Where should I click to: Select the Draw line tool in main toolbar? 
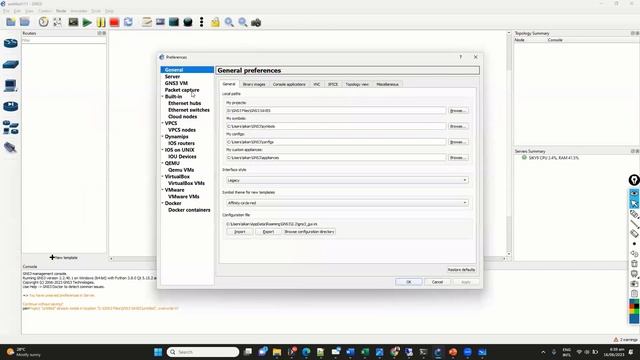click(202, 22)
